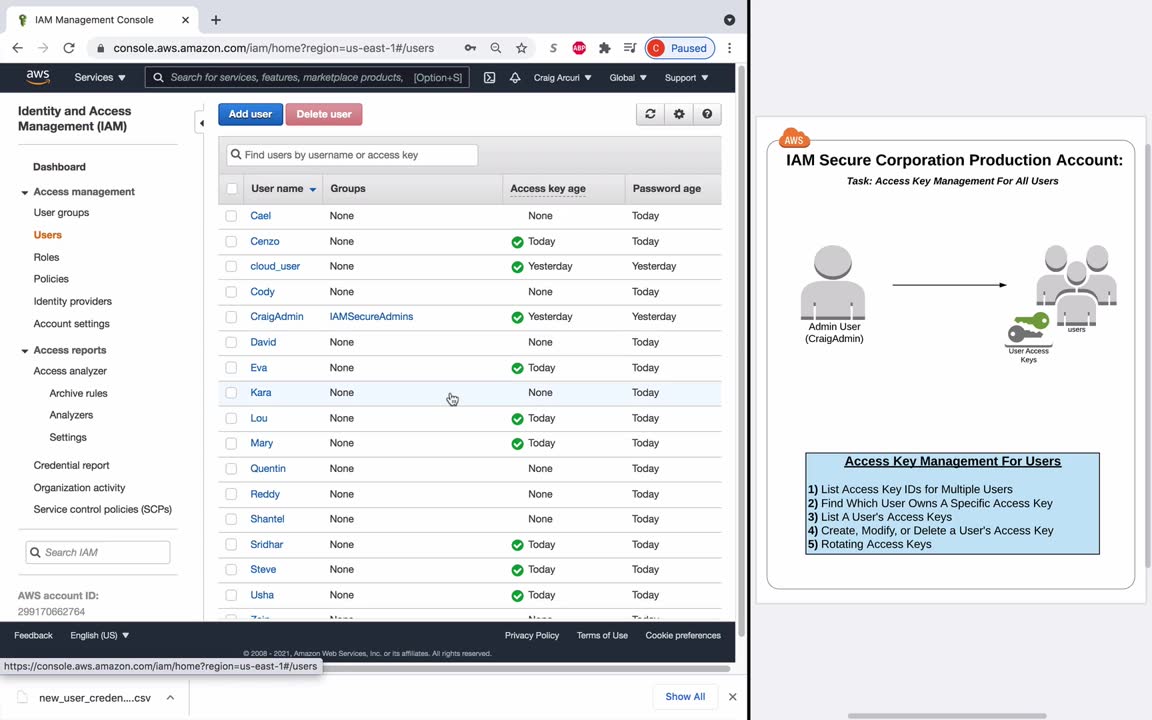Collapse the Access management section

pos(24,192)
